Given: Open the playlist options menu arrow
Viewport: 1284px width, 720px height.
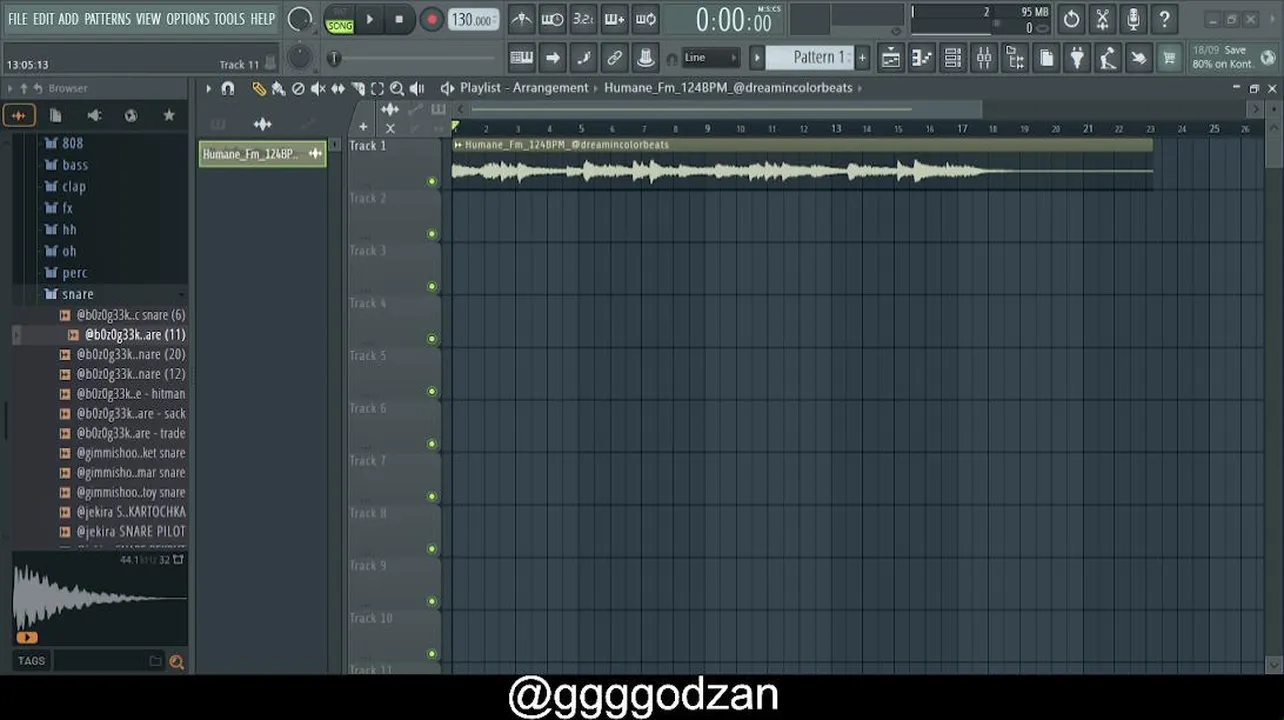Looking at the screenshot, I should pyautogui.click(x=208, y=88).
